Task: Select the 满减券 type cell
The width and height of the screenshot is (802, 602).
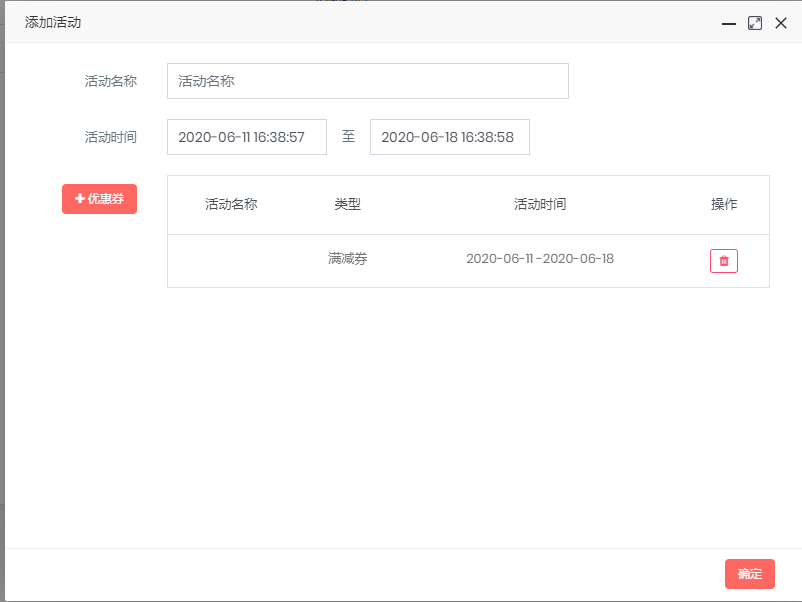Action: click(347, 259)
